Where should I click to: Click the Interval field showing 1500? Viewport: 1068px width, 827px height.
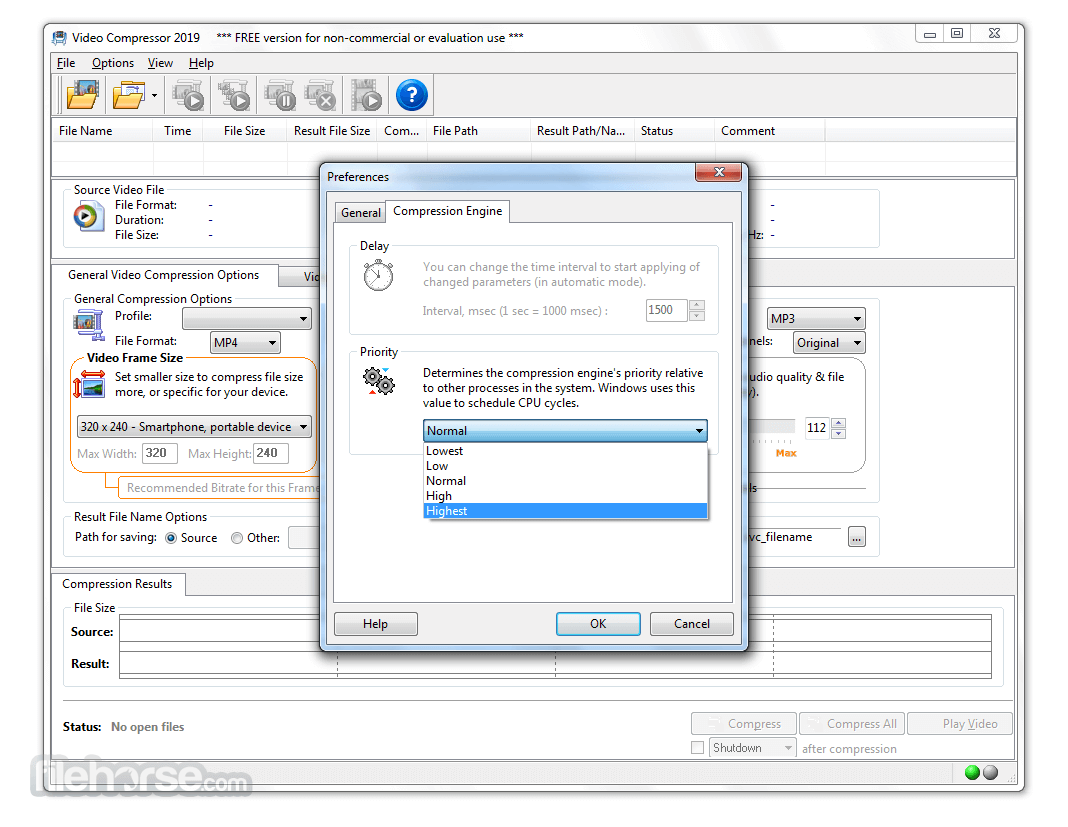coord(667,311)
